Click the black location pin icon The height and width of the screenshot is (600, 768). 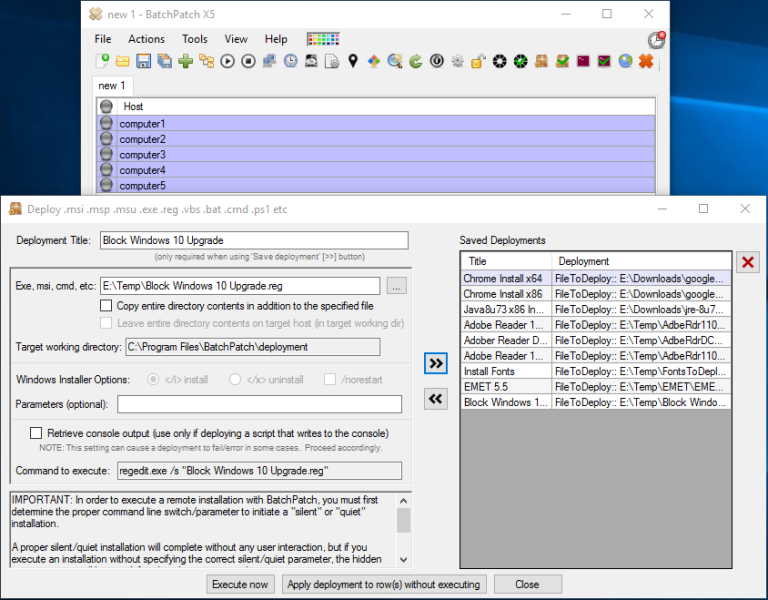tap(353, 62)
